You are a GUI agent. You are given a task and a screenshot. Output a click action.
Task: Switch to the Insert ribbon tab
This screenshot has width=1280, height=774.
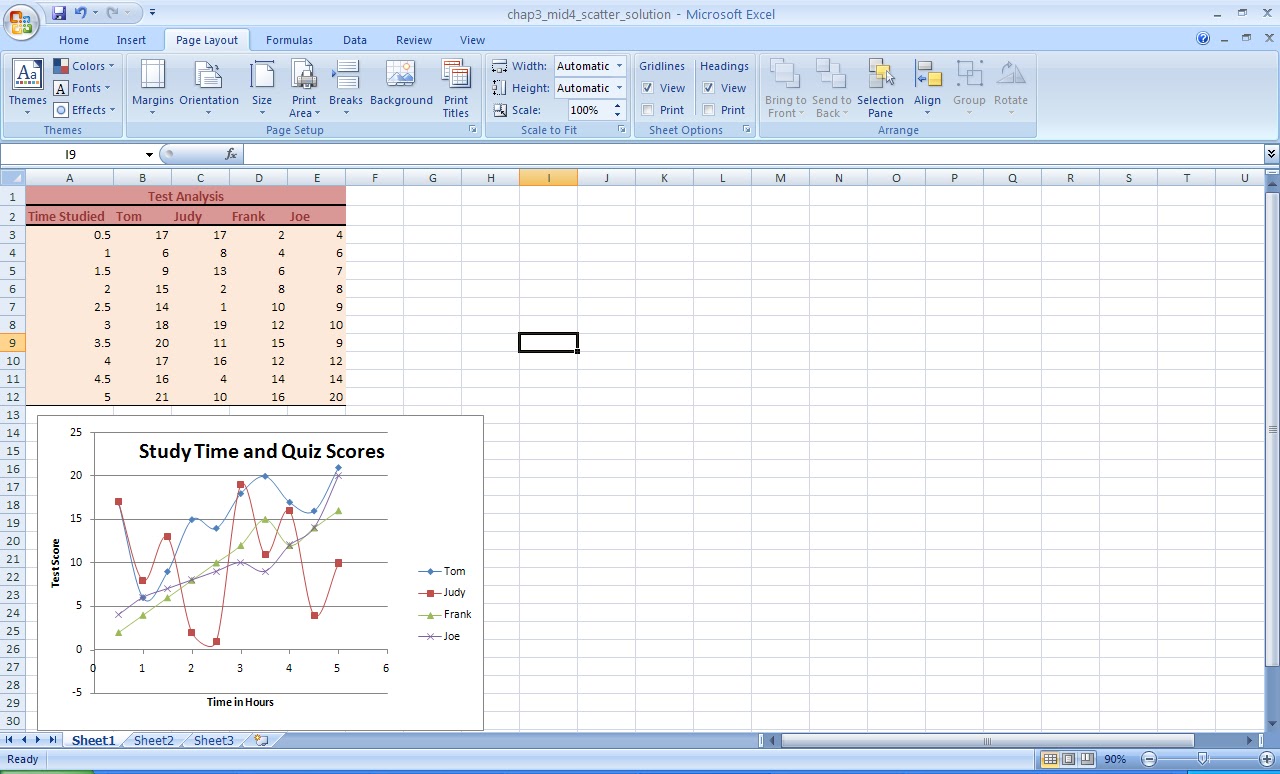coord(131,40)
